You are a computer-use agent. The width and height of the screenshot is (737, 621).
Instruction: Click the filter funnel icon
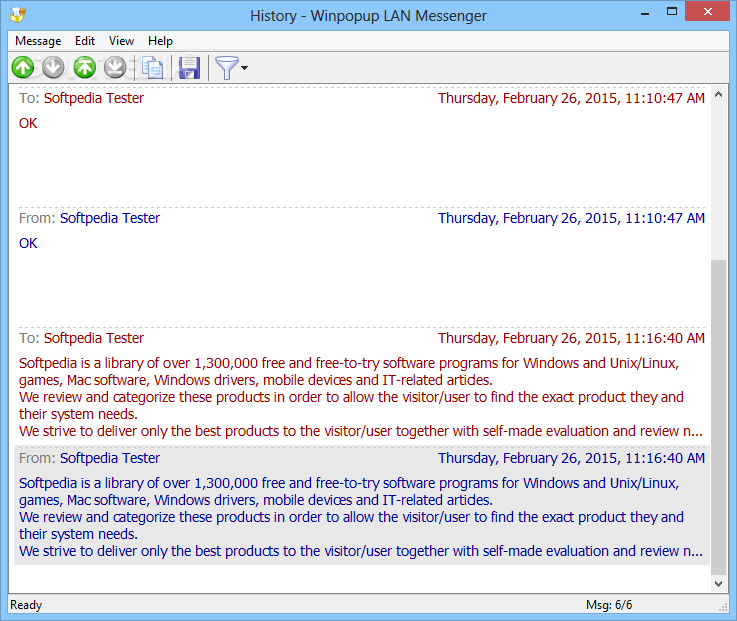(227, 68)
